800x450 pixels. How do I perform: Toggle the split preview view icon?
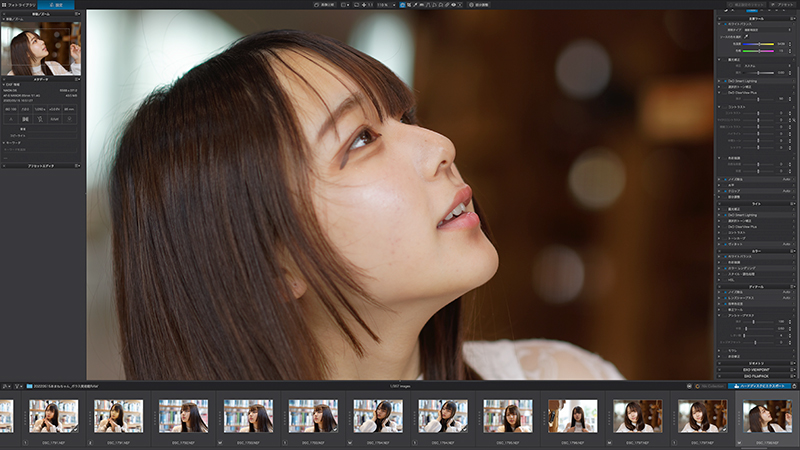[343, 5]
